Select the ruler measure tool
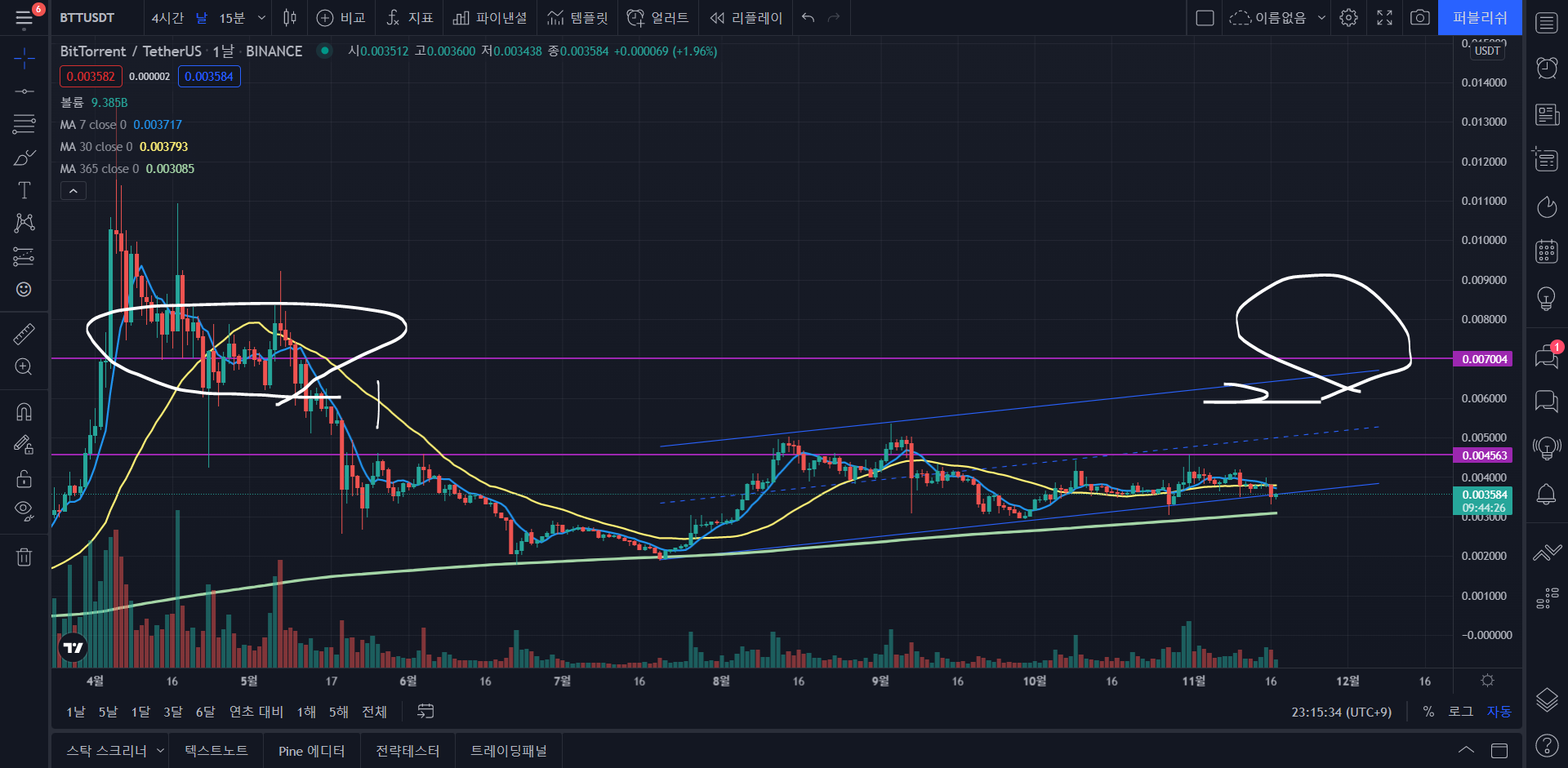The width and height of the screenshot is (1568, 768). point(24,334)
